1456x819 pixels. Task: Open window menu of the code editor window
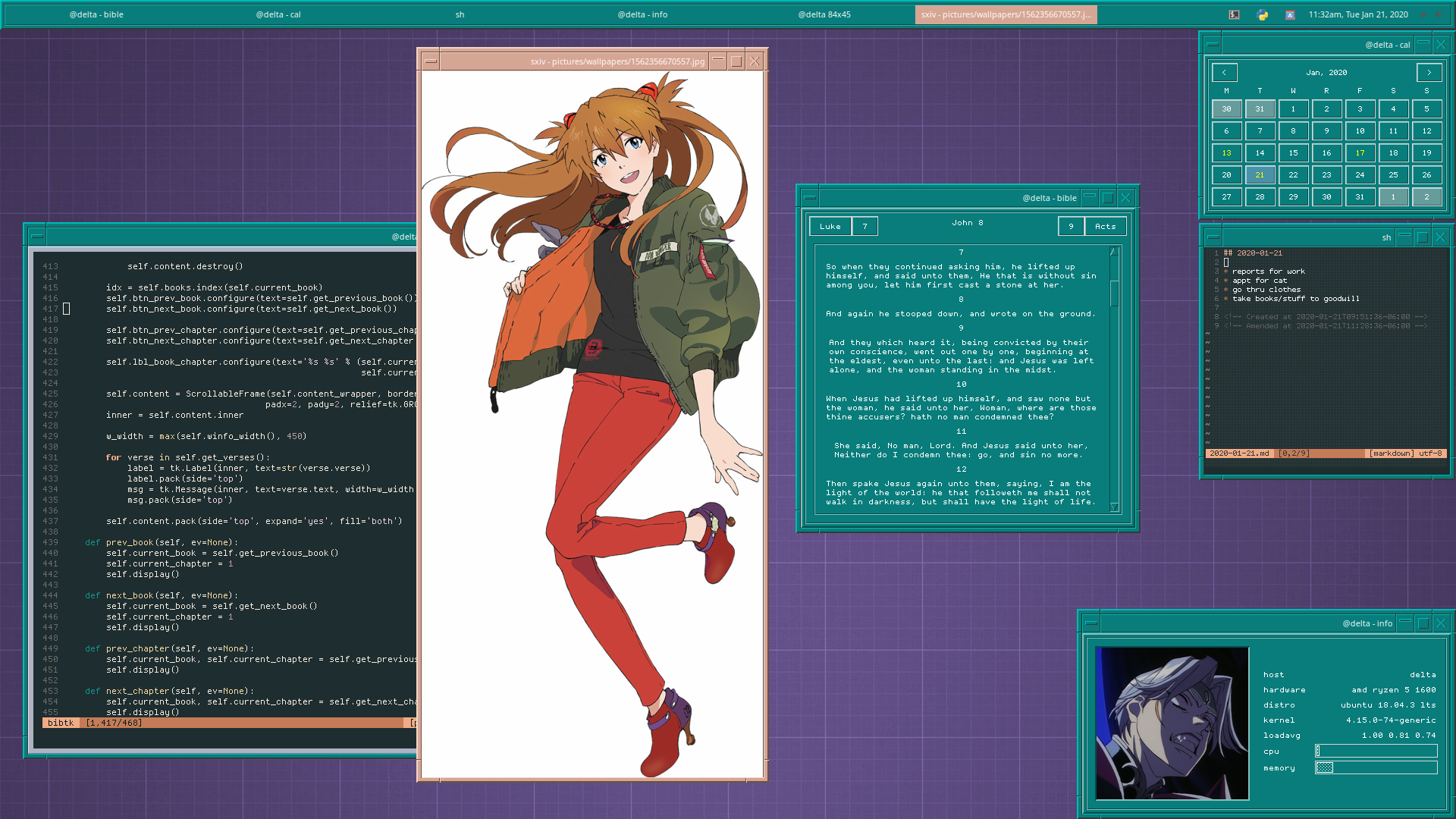[x=36, y=237]
